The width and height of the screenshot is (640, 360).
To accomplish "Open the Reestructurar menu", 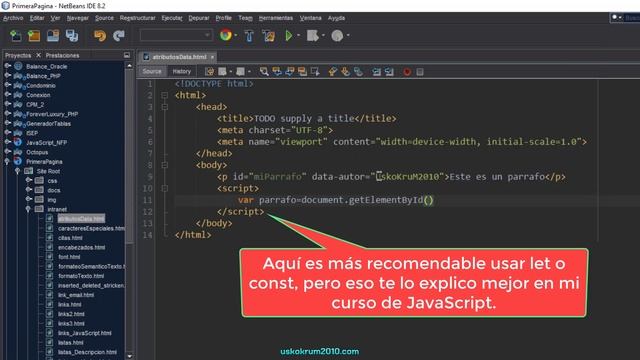I will (138, 18).
